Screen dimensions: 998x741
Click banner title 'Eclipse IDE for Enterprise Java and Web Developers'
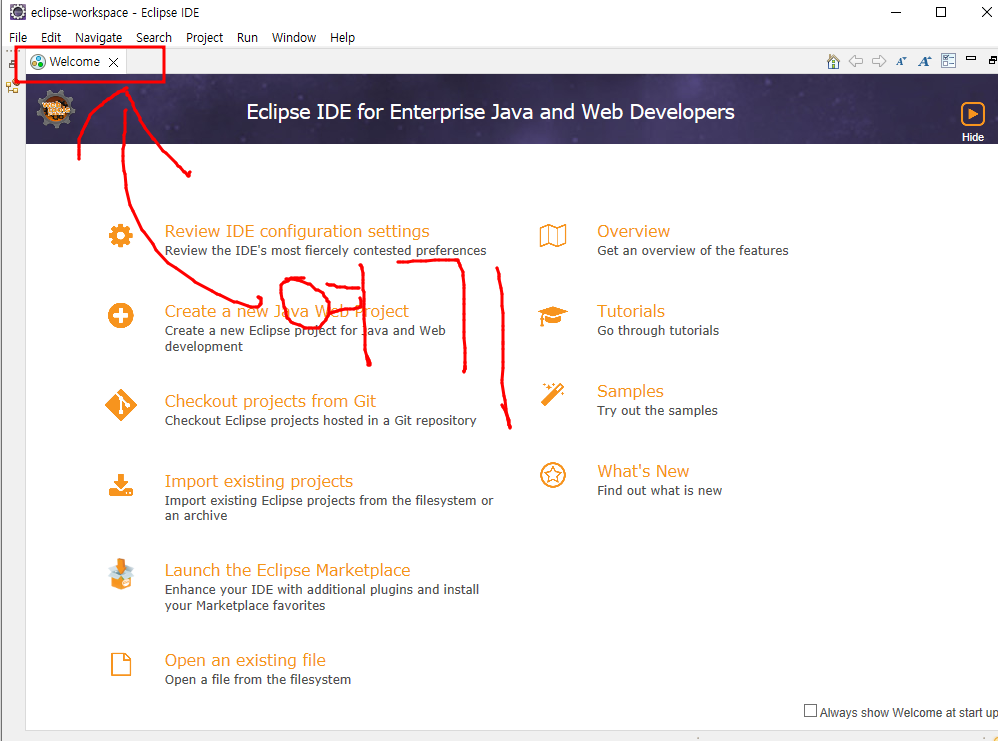tap(490, 112)
